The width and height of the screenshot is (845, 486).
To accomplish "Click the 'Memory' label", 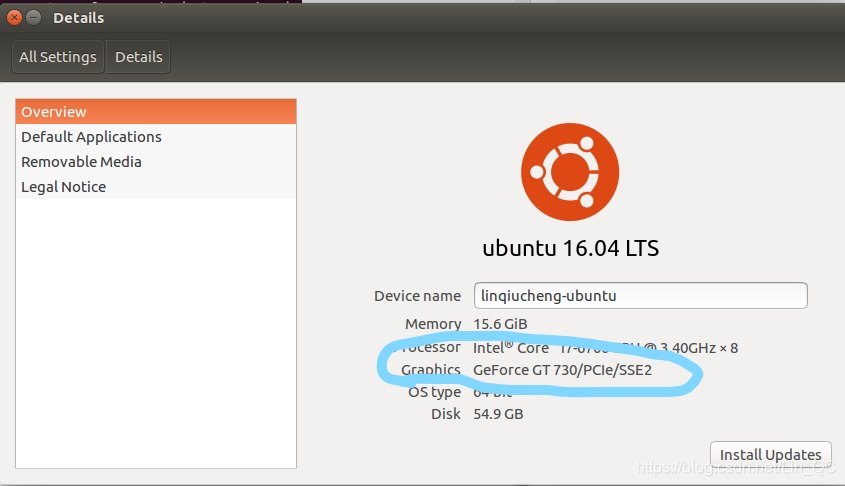I will pos(433,324).
